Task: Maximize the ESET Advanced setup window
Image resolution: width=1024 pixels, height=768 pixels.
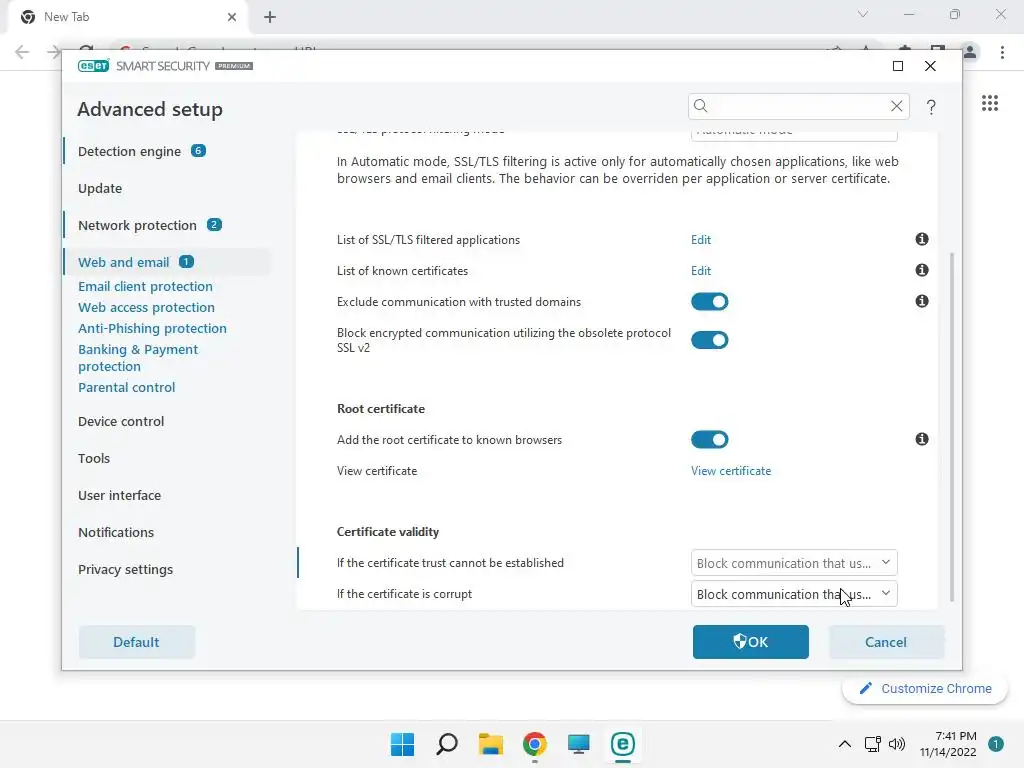Action: tap(898, 66)
